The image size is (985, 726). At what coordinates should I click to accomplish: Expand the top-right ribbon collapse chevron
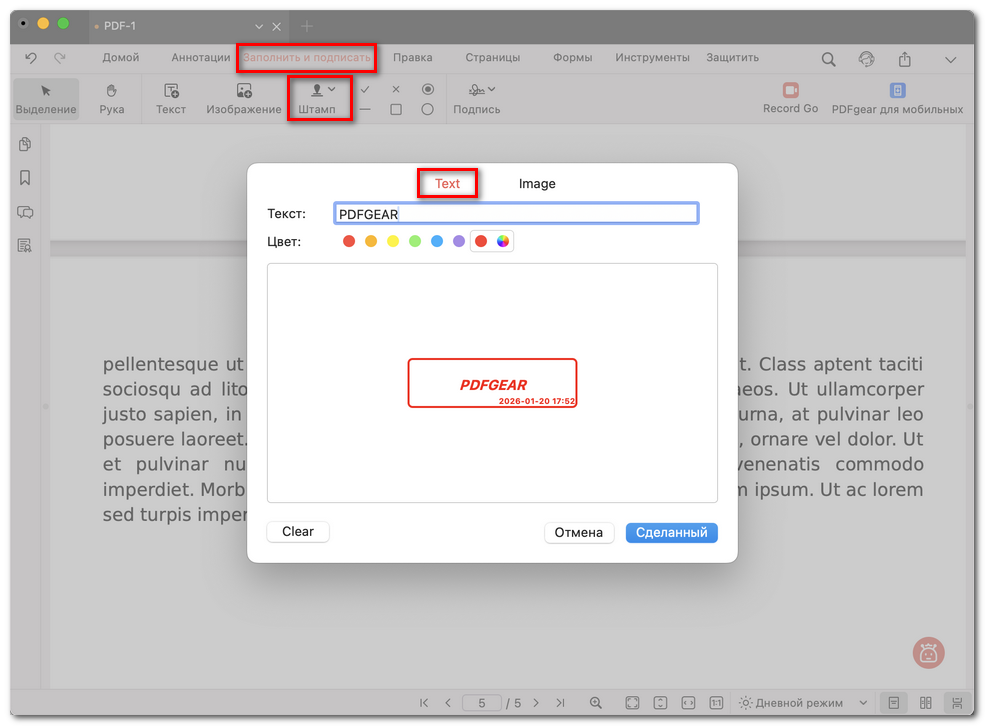point(950,60)
